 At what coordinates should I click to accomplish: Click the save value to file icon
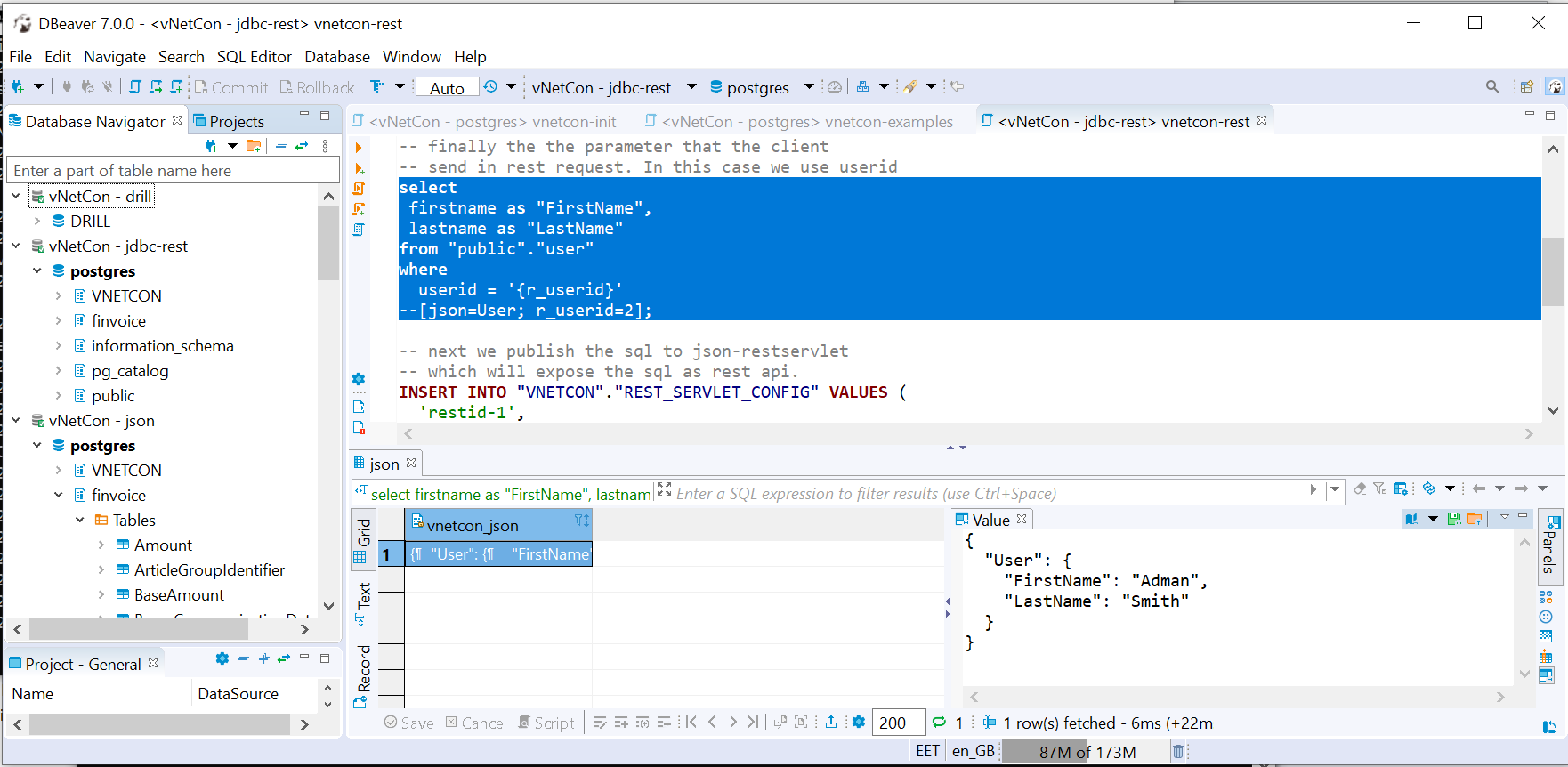(x=1454, y=520)
